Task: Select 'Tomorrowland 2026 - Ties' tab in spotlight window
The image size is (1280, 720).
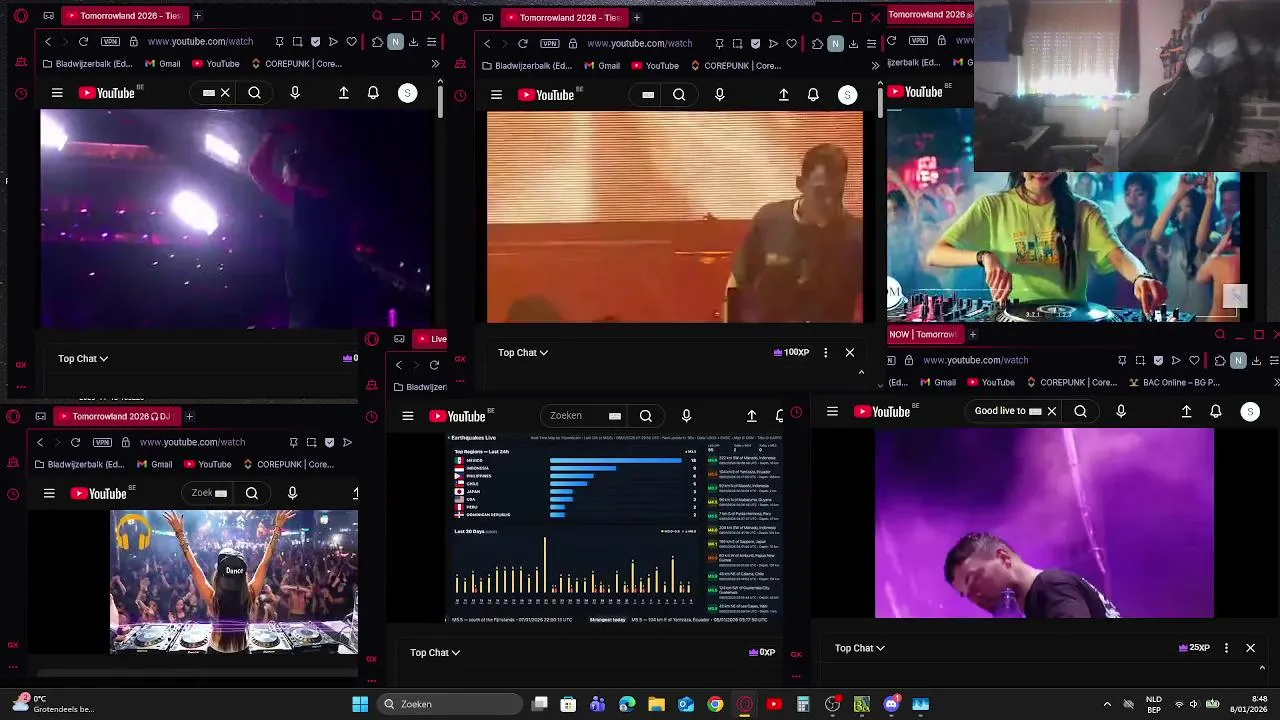Action: point(123,16)
